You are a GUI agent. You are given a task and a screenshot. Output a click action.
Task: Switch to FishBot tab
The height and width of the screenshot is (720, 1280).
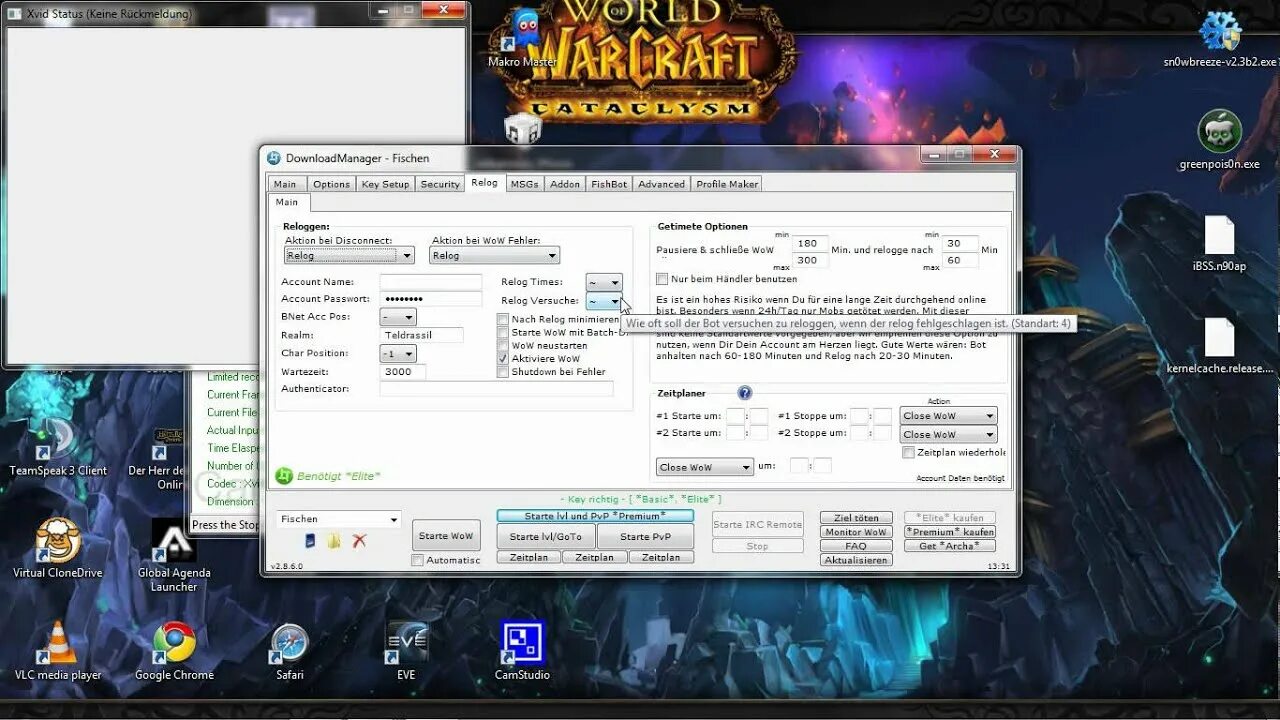tap(609, 184)
